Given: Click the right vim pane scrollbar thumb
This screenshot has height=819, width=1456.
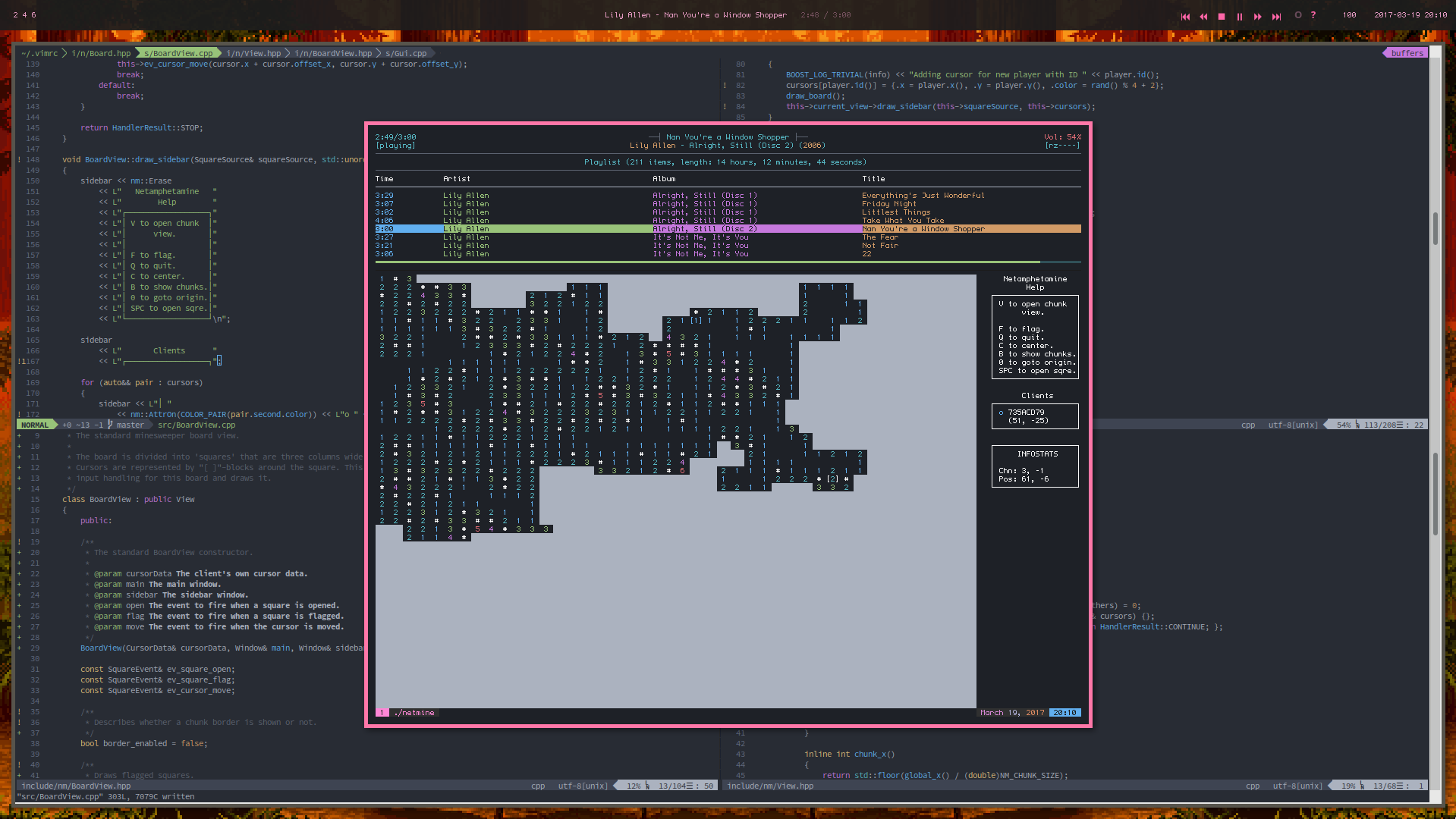Looking at the screenshot, I should pos(1435,227).
